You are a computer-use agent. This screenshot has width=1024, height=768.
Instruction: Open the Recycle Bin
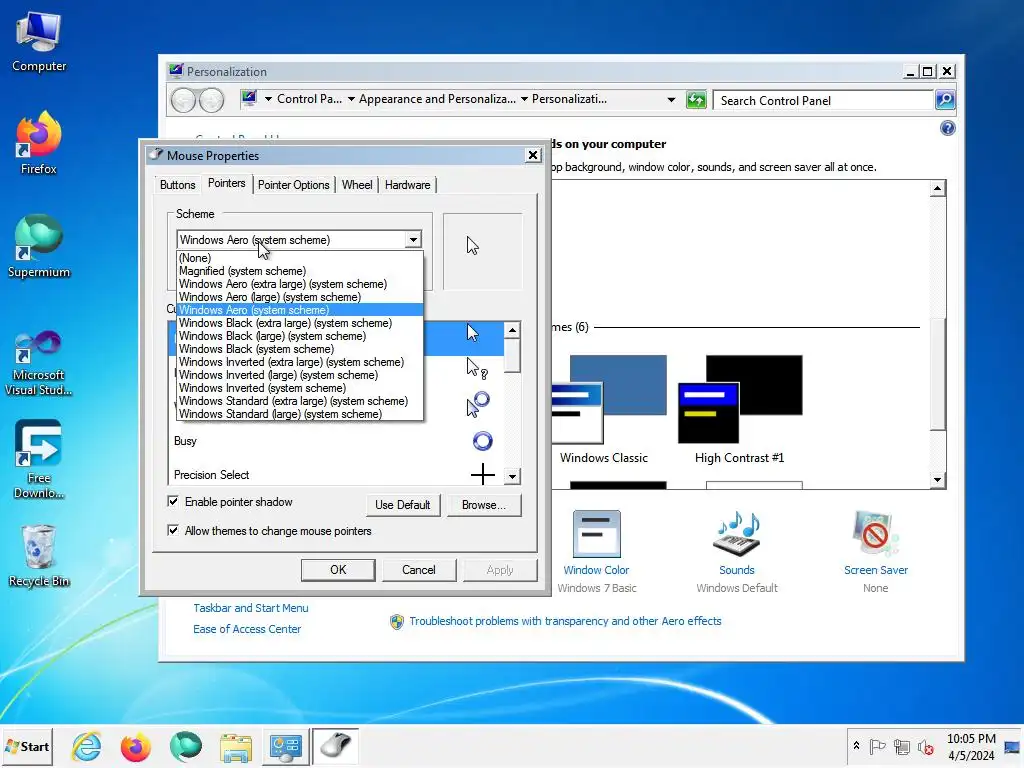(x=39, y=556)
